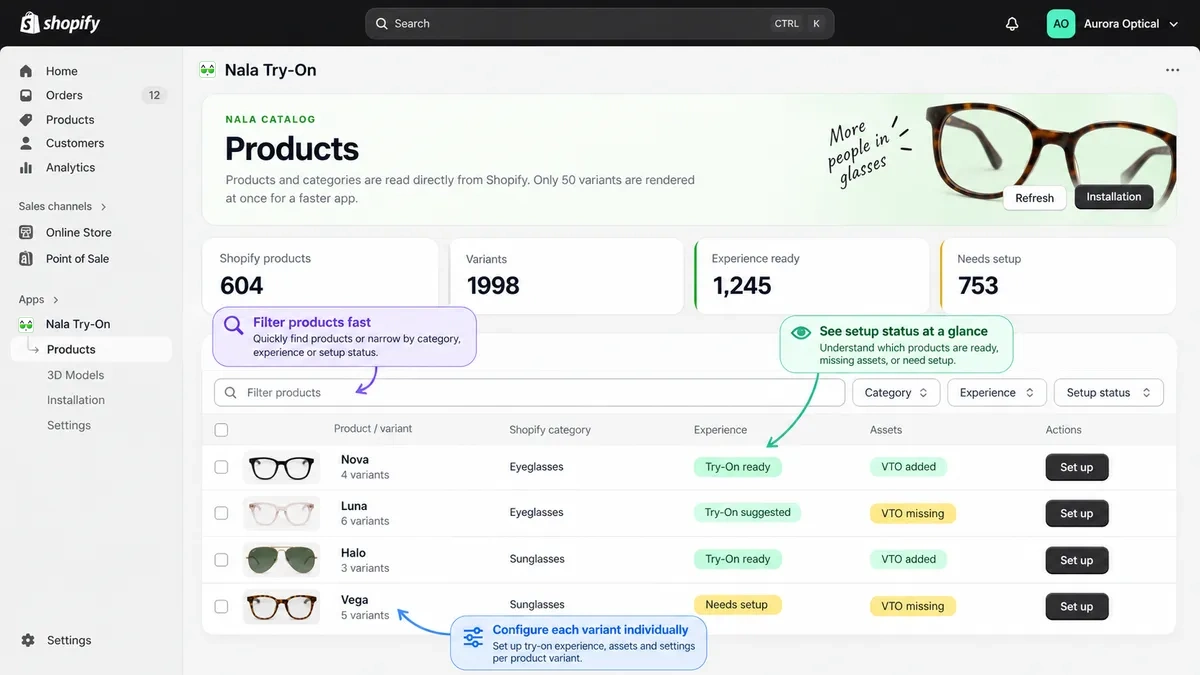Select all products with header checkbox
This screenshot has width=1200, height=675.
click(x=221, y=430)
